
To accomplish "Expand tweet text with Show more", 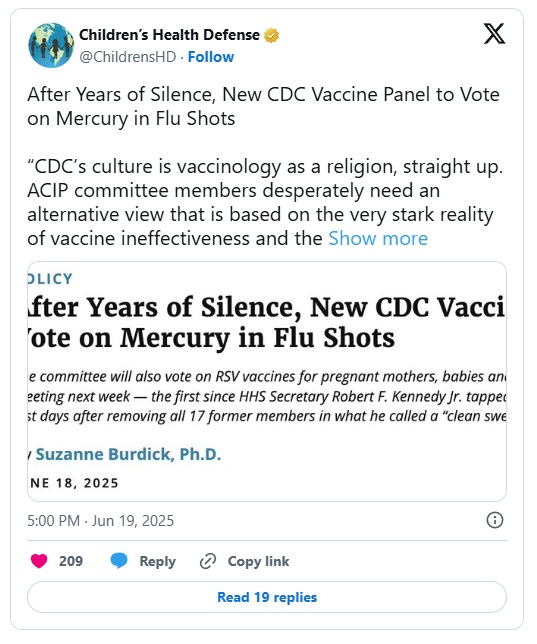I will point(378,238).
